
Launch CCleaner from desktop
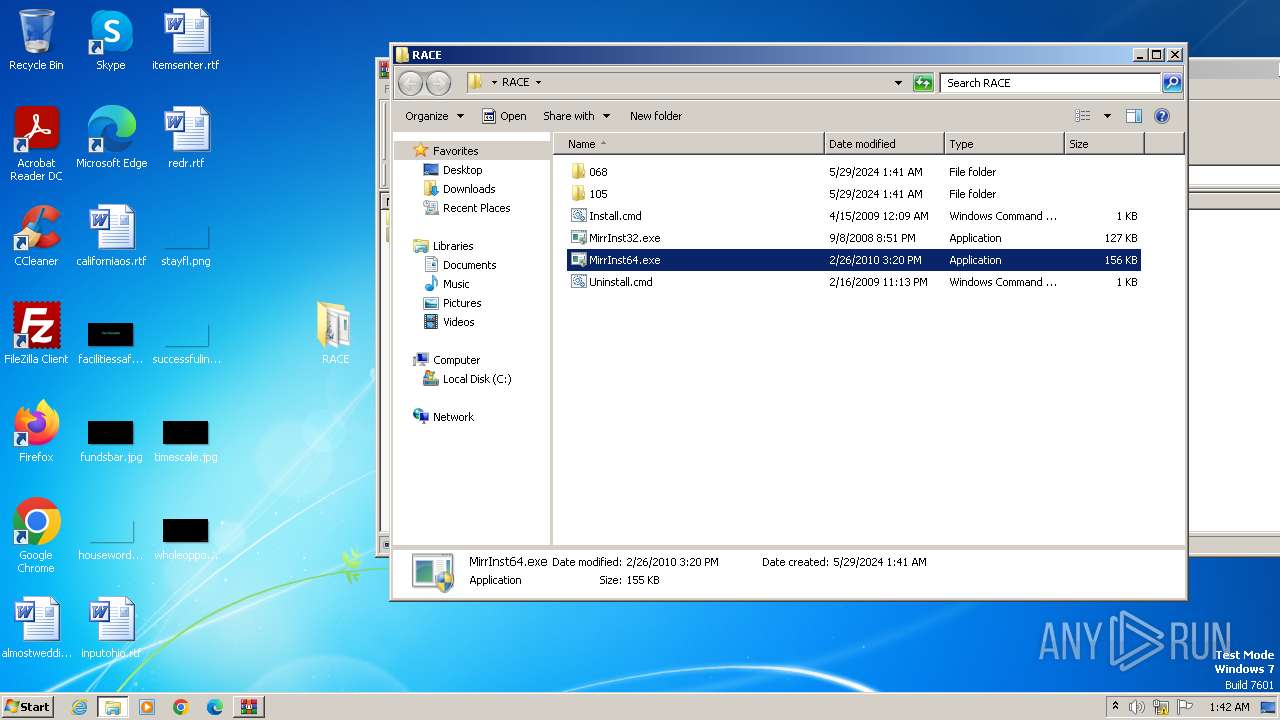click(36, 236)
